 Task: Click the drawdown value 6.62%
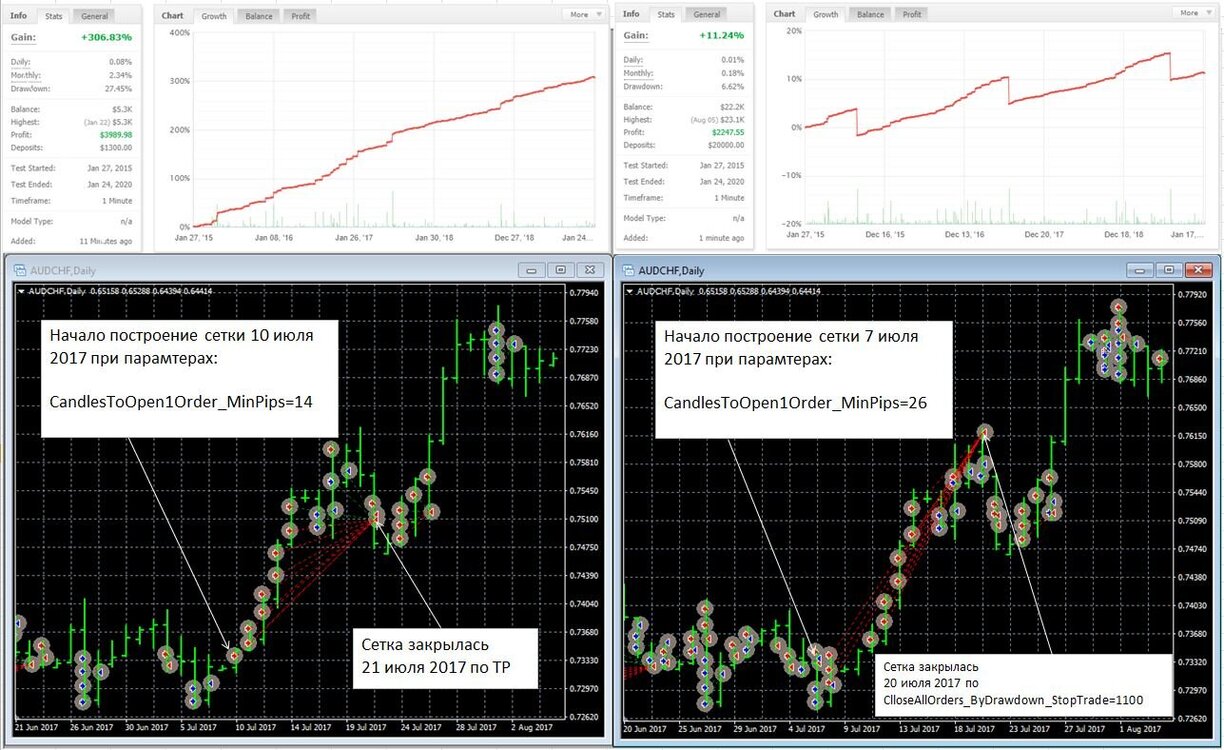[733, 86]
